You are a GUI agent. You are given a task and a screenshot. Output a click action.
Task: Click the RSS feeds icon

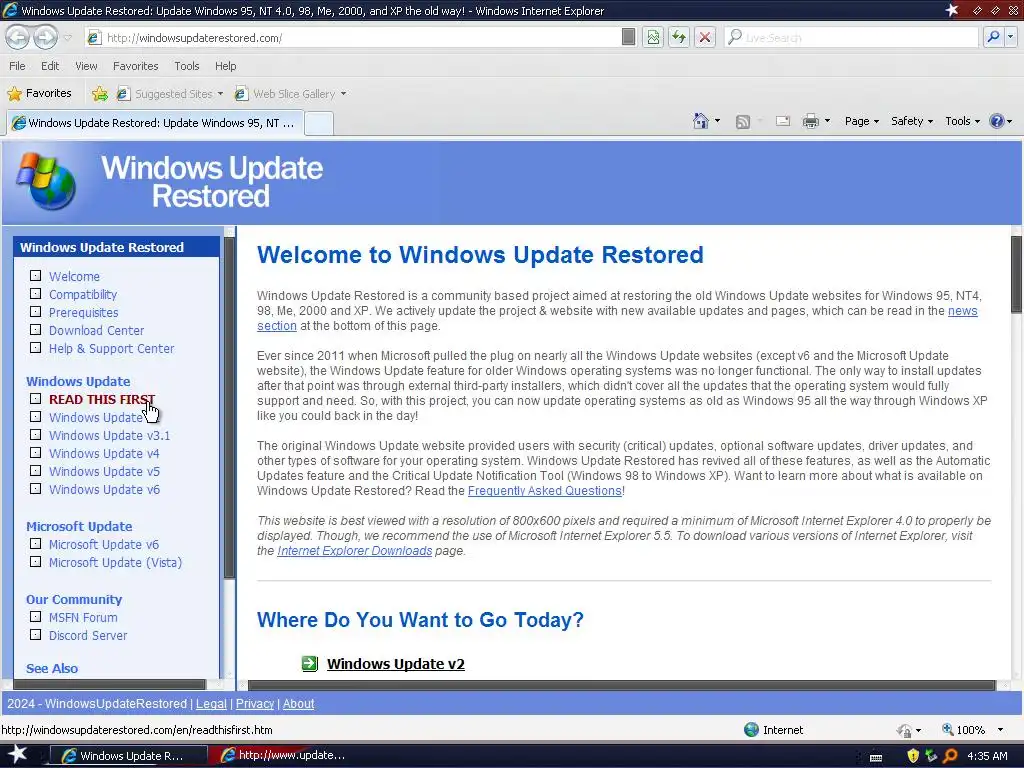coord(743,121)
